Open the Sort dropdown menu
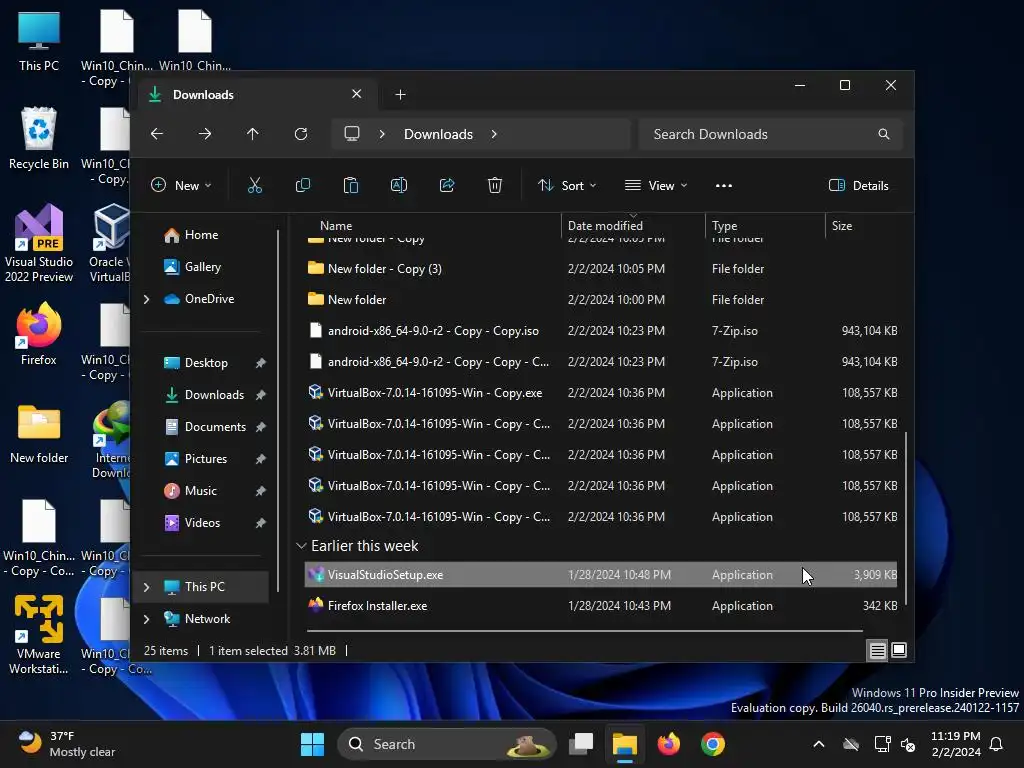Image resolution: width=1024 pixels, height=768 pixels. tap(567, 185)
